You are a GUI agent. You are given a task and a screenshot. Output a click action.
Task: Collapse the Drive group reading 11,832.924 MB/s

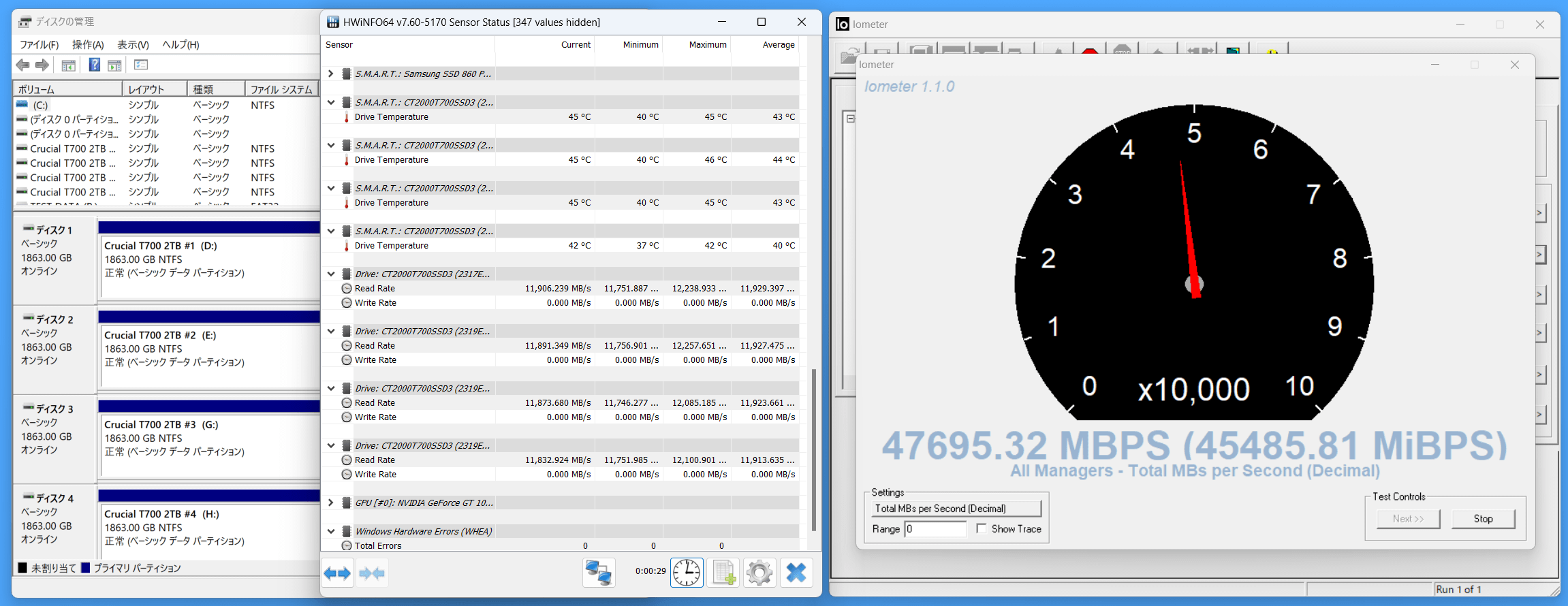point(330,445)
